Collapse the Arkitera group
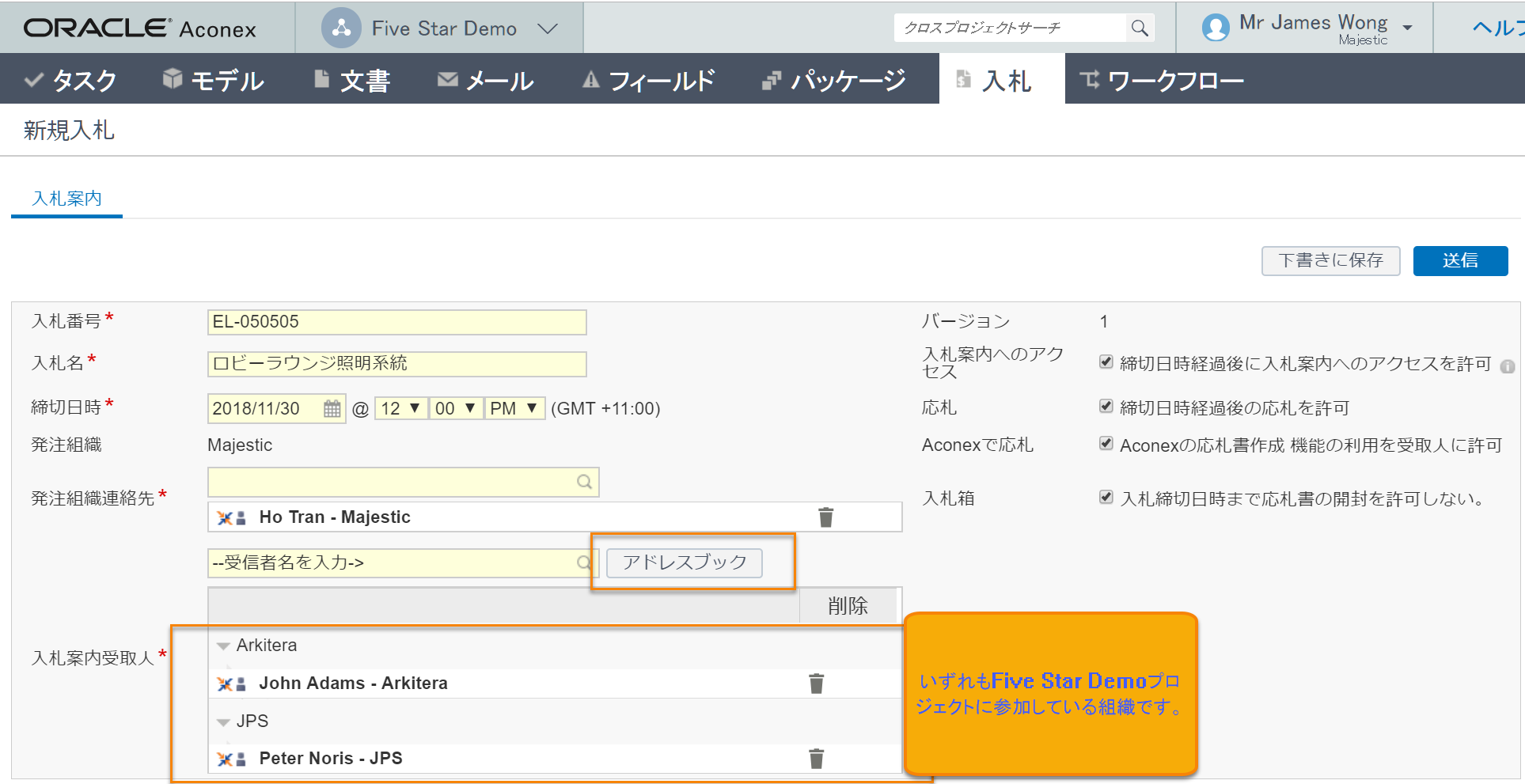1525x784 pixels. pyautogui.click(x=223, y=646)
